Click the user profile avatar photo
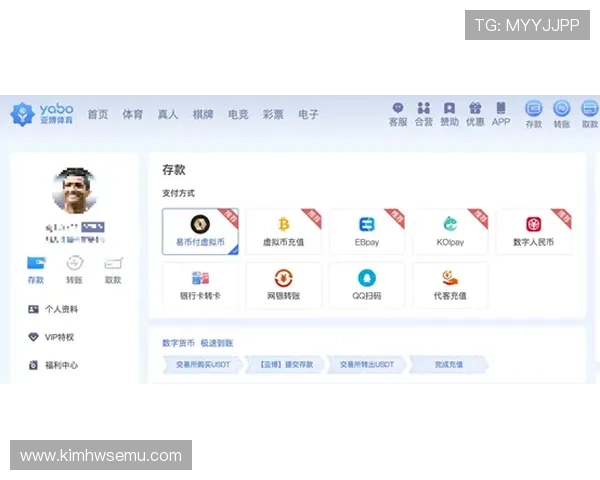 click(x=74, y=190)
